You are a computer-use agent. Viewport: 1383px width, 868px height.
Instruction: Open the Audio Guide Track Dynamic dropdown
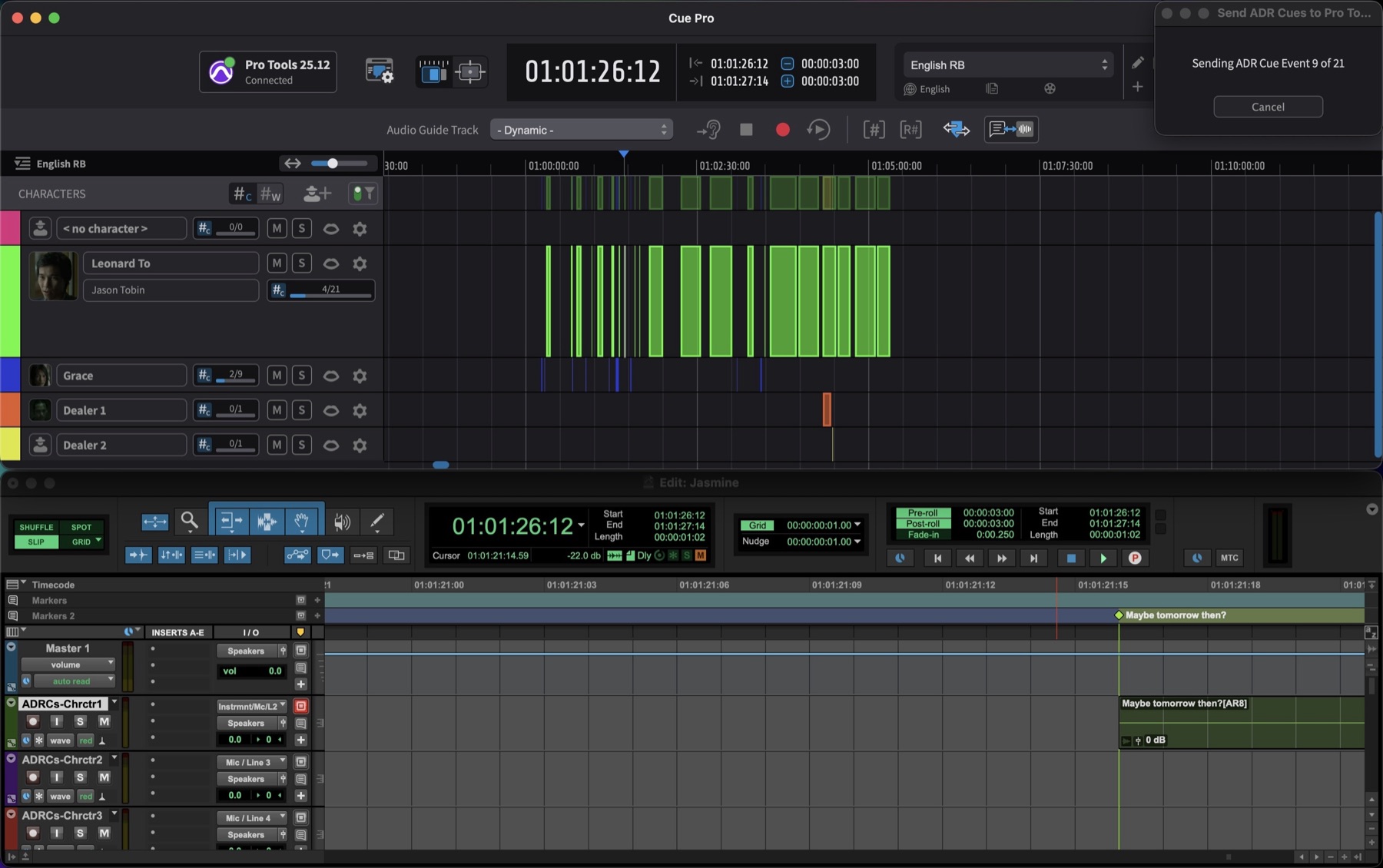(x=582, y=130)
